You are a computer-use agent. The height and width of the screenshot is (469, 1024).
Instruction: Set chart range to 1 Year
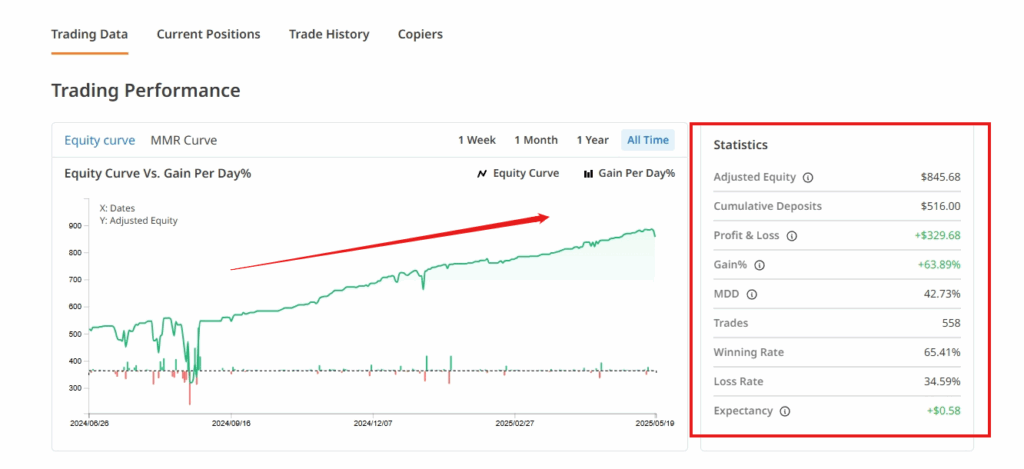pyautogui.click(x=592, y=140)
